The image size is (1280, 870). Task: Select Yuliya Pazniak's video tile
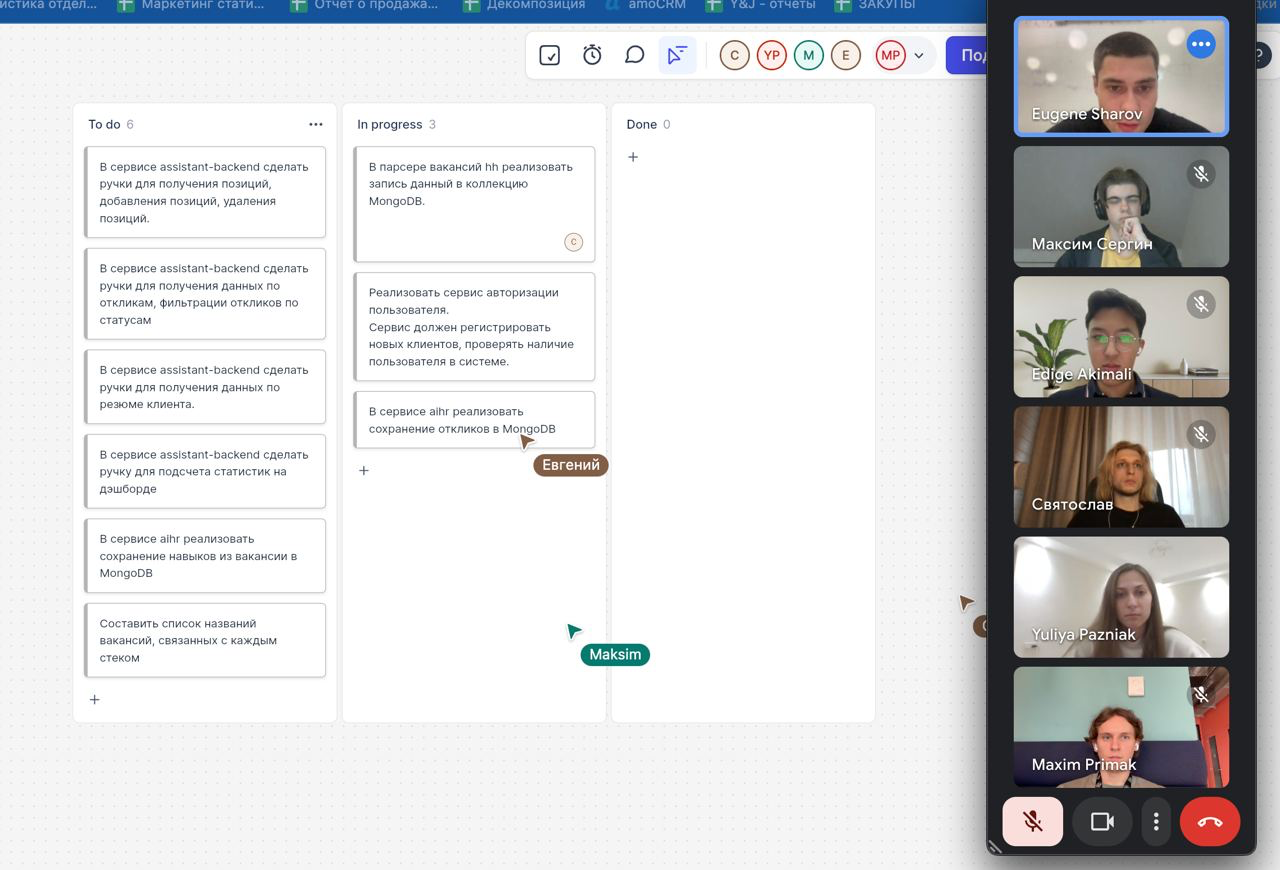1121,597
